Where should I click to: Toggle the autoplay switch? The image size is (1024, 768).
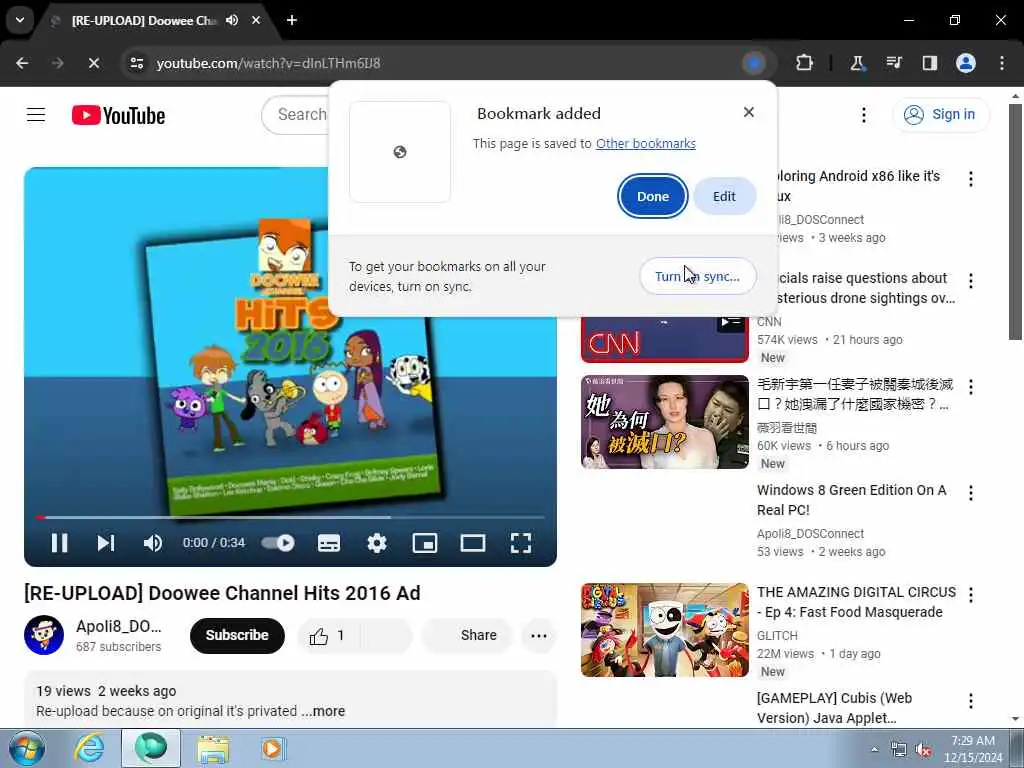[x=278, y=543]
